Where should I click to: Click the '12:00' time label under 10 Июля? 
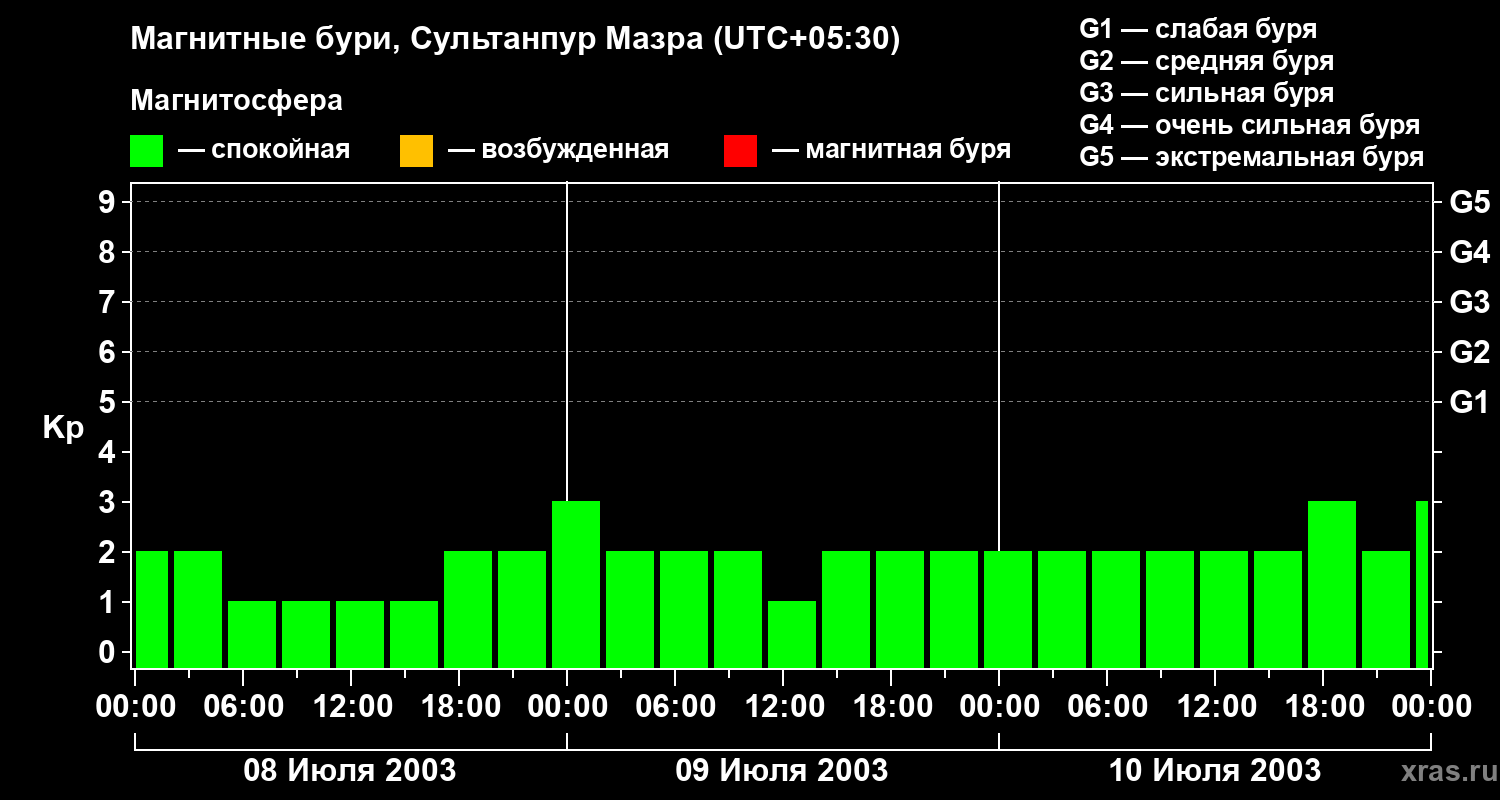1215,707
